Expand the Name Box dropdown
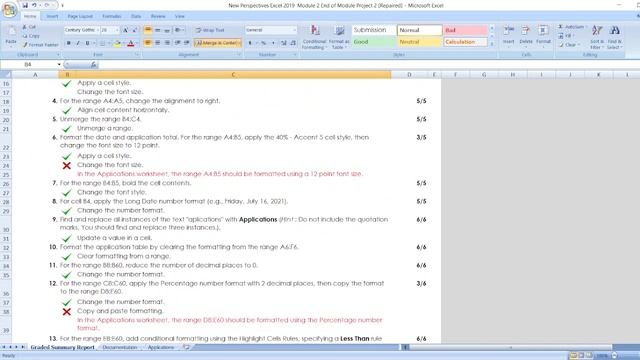Screen dimensions: 640x360 tap(59, 64)
